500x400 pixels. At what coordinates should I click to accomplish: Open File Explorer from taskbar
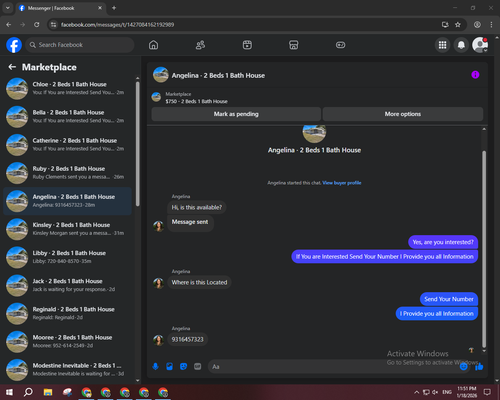[x=48, y=392]
